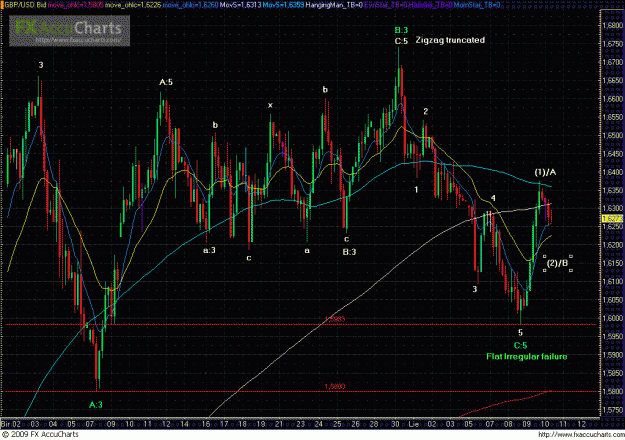Click the 1,6400 price axis label
Screen dimensions: 625x440
click(x=612, y=172)
